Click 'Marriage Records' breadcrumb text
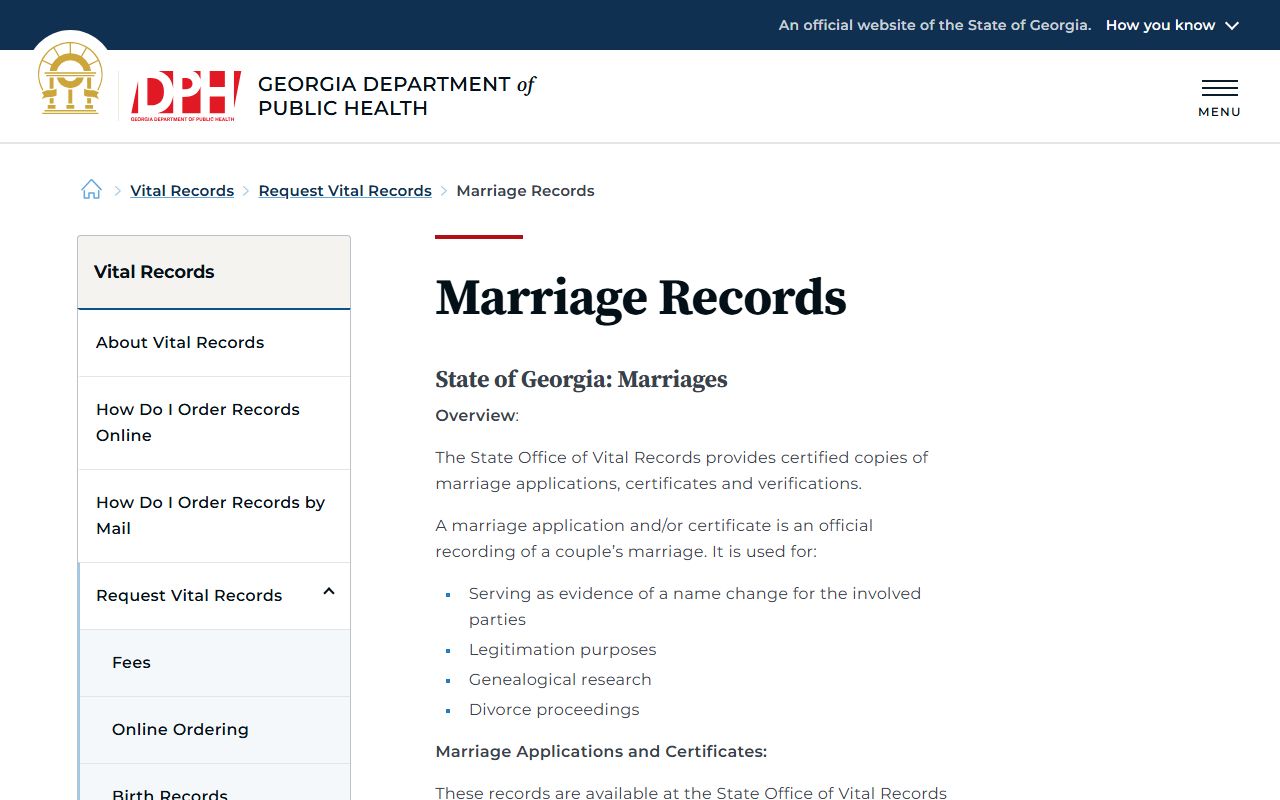 (x=525, y=191)
